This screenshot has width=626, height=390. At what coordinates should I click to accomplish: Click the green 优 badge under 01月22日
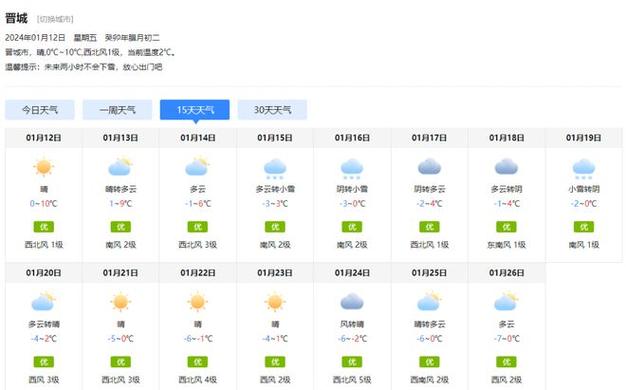coord(198,362)
